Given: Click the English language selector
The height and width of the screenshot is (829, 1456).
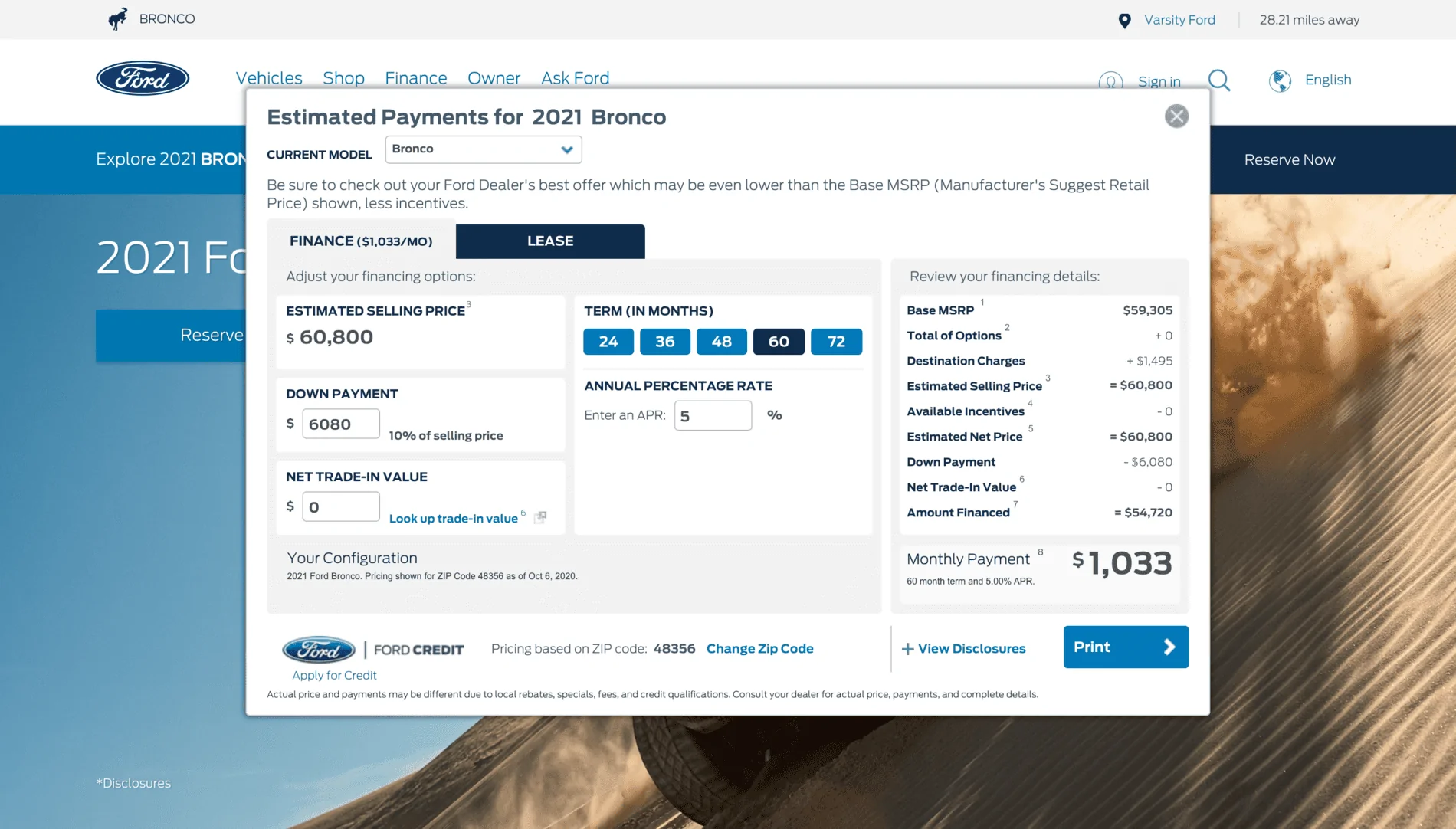Looking at the screenshot, I should pos(1328,80).
